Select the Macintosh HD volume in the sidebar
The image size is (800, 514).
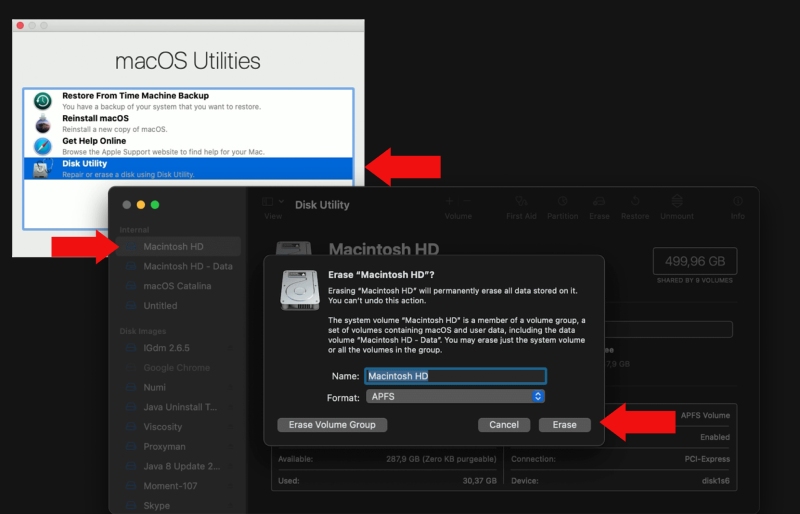(179, 247)
